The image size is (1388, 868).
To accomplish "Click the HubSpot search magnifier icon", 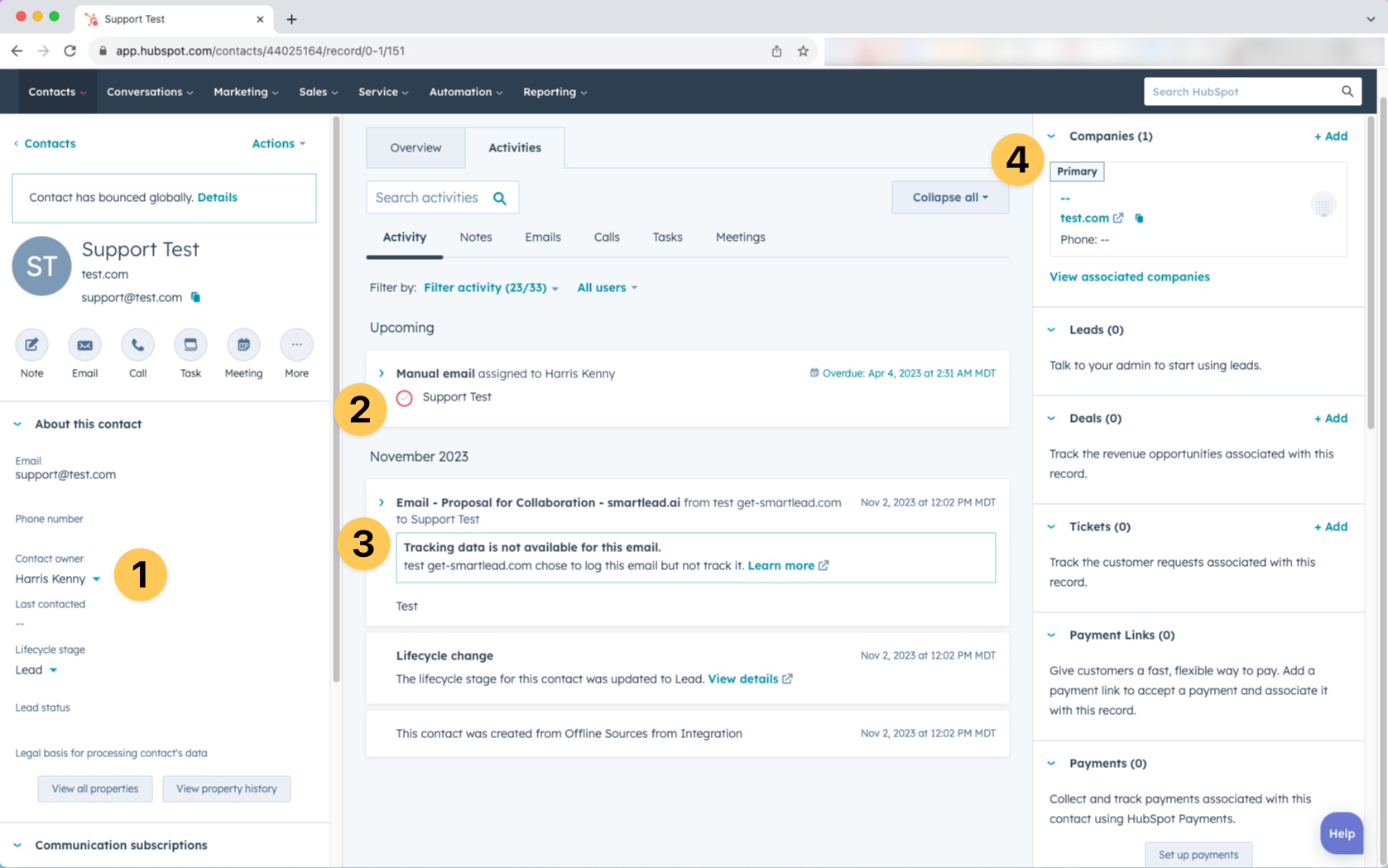I will point(1347,92).
